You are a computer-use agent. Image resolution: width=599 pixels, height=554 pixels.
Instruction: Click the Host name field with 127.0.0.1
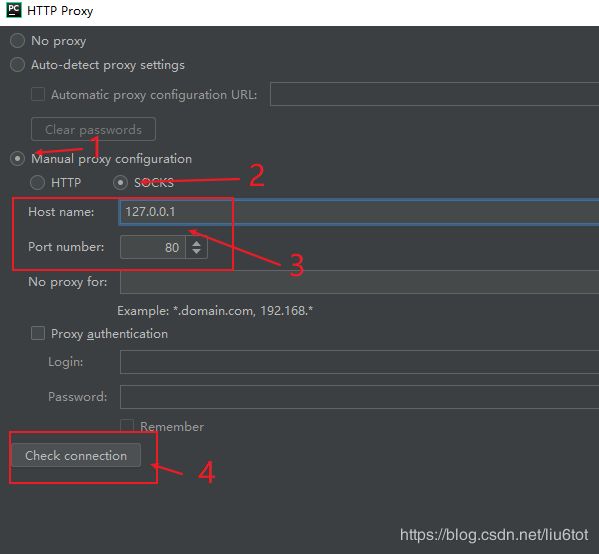point(359,212)
